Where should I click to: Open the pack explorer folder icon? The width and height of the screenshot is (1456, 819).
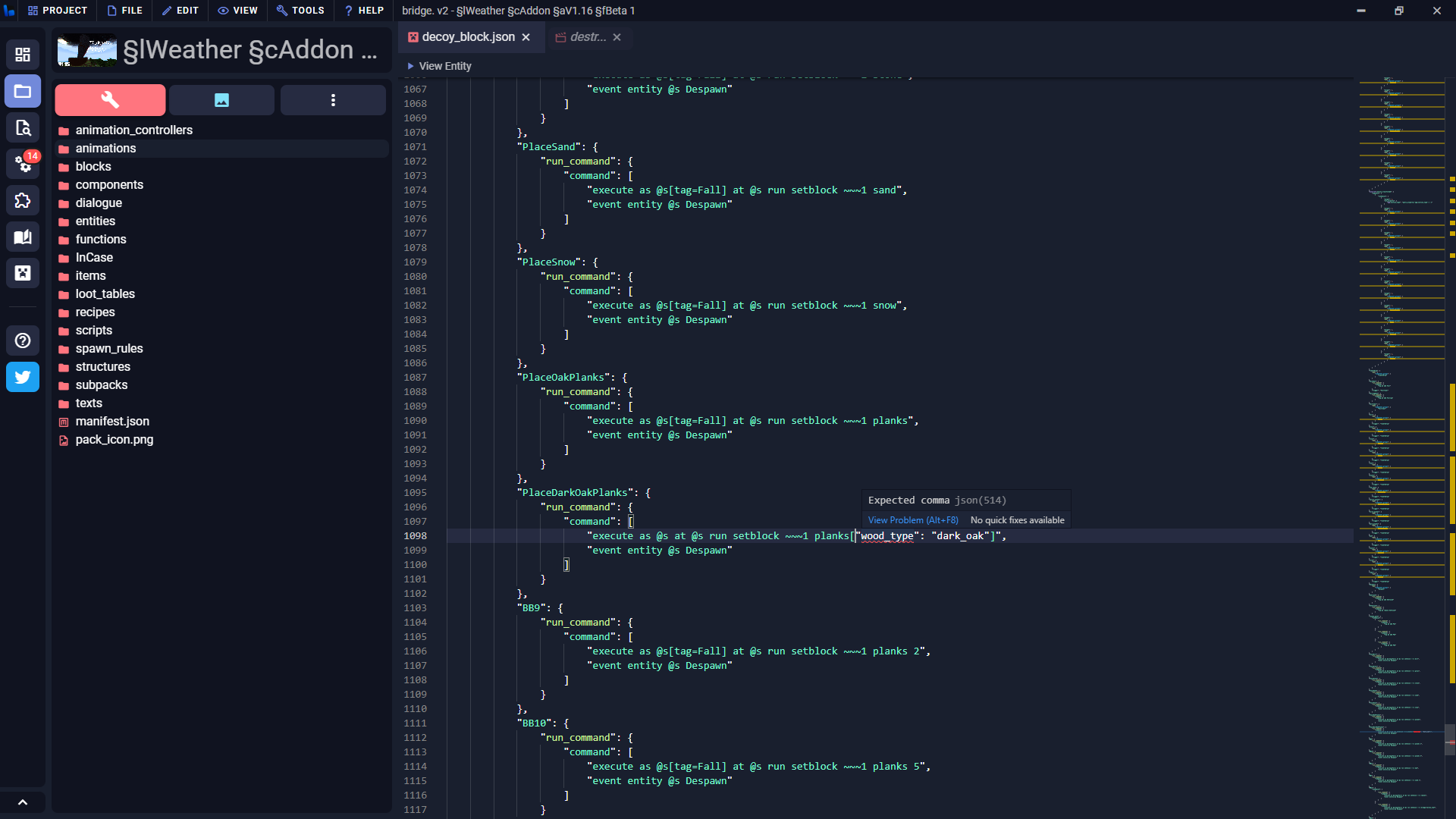click(23, 91)
